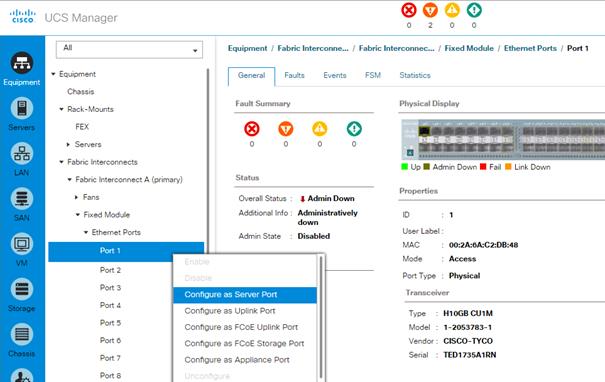Collapse the Fixed Module node
Image resolution: width=605 pixels, height=382 pixels.
point(78,215)
